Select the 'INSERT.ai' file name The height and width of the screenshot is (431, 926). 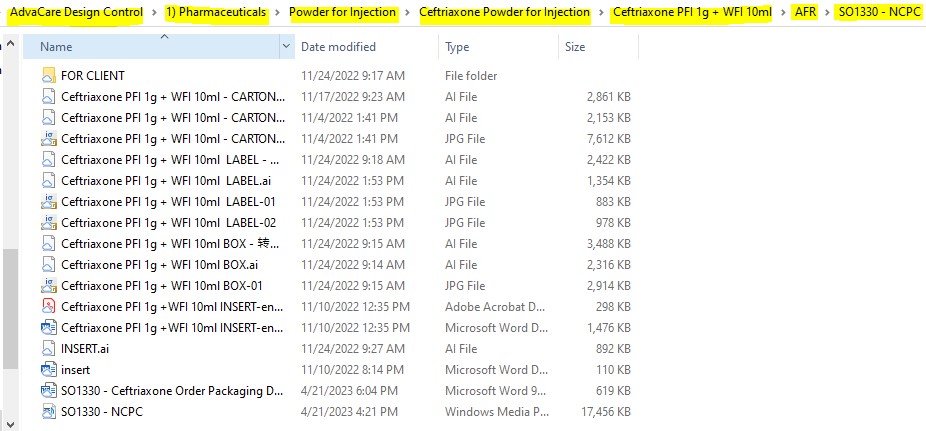pyautogui.click(x=85, y=348)
